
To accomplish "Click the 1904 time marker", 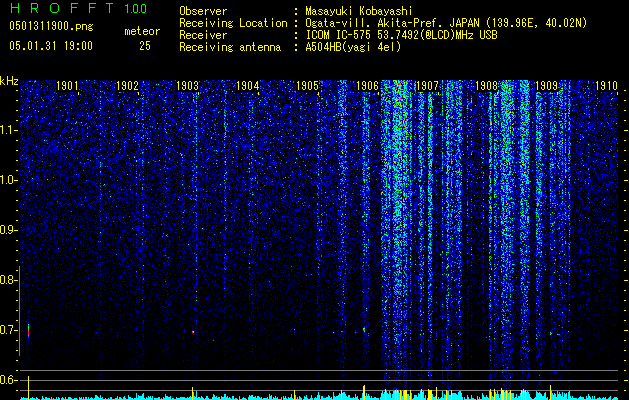I will tap(248, 86).
